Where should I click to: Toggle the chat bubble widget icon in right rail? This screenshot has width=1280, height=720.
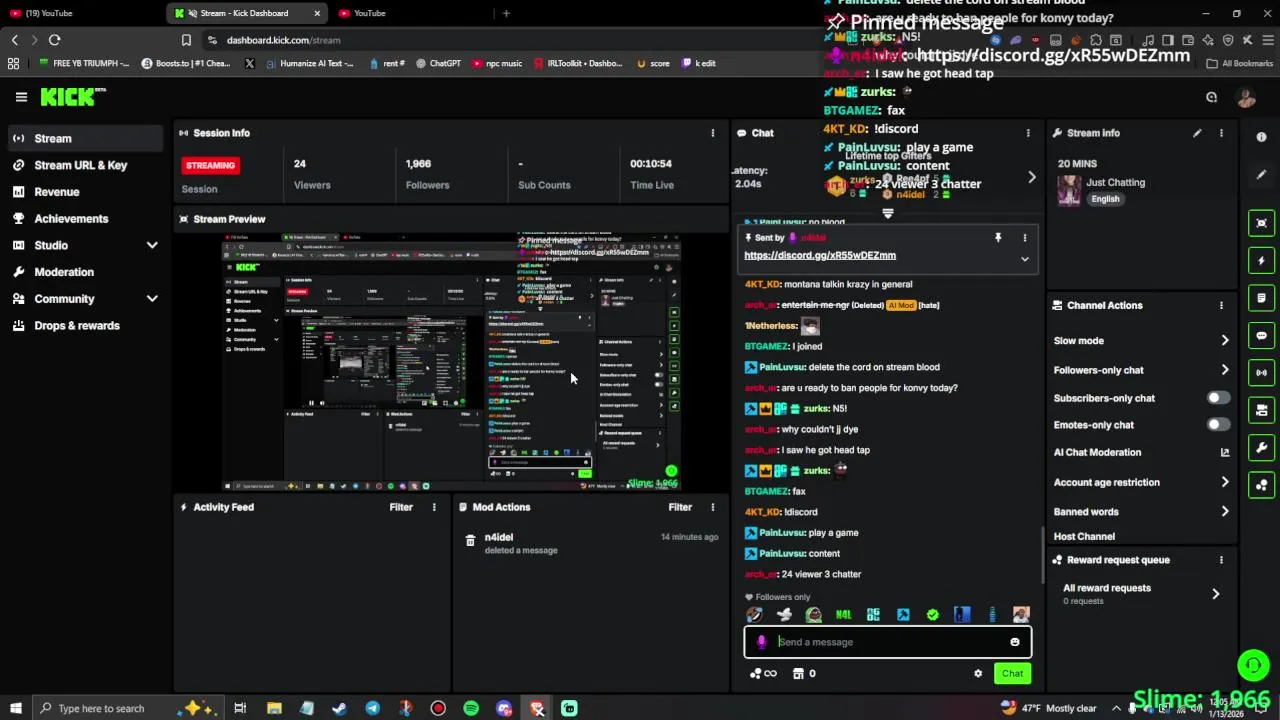(1262, 335)
